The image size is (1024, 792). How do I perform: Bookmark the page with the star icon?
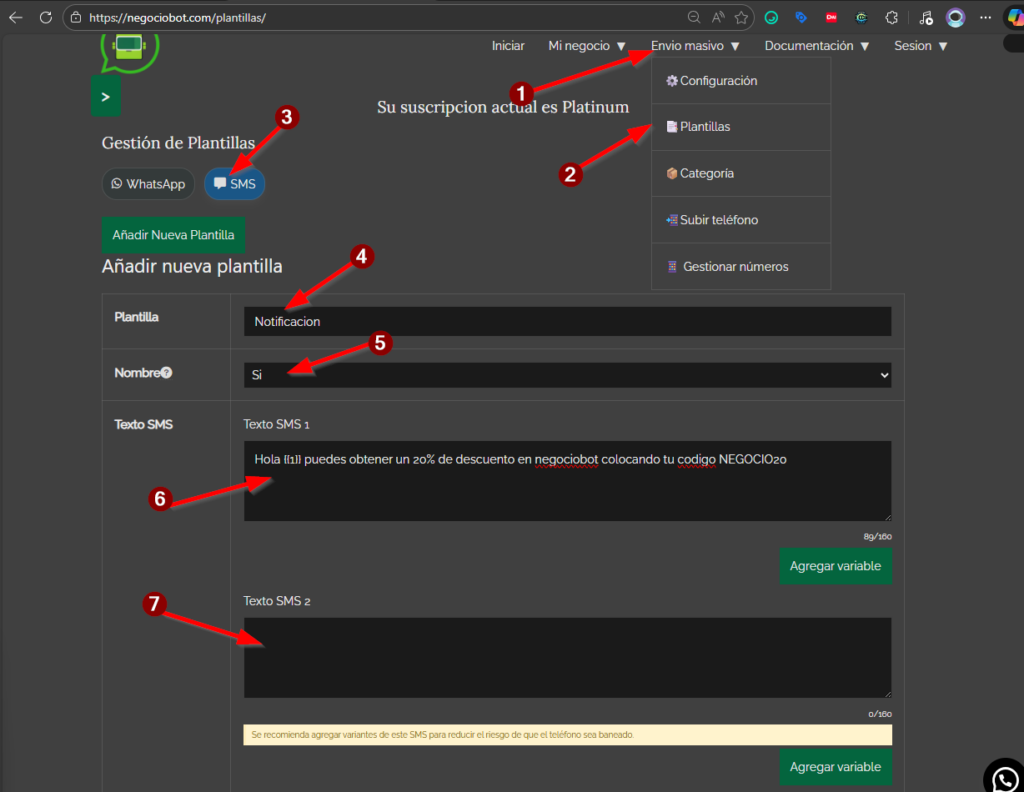click(x=741, y=17)
